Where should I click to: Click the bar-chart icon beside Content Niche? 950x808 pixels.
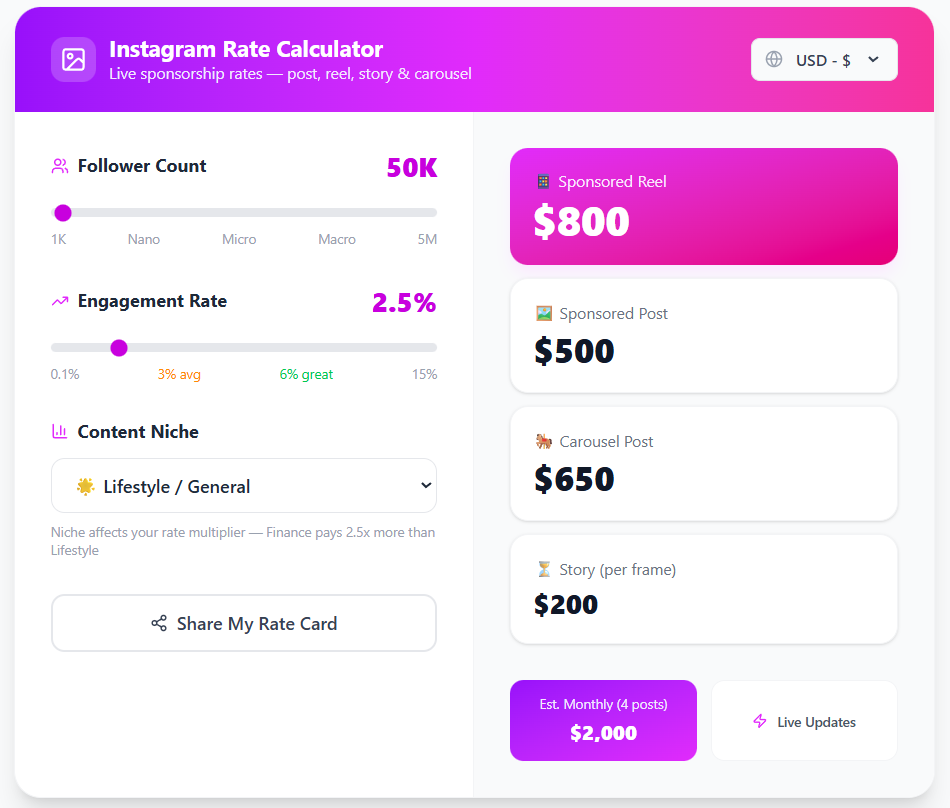click(59, 432)
